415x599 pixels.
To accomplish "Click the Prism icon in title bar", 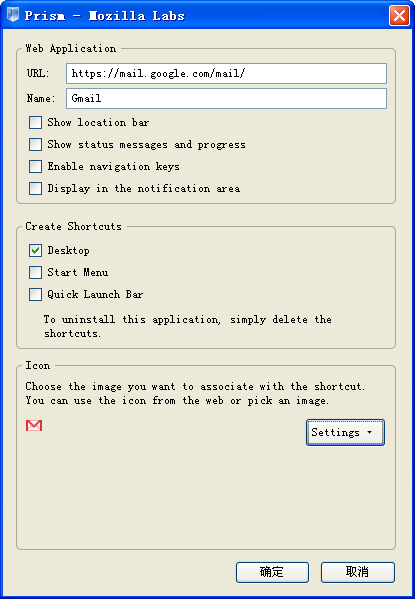I will point(13,16).
